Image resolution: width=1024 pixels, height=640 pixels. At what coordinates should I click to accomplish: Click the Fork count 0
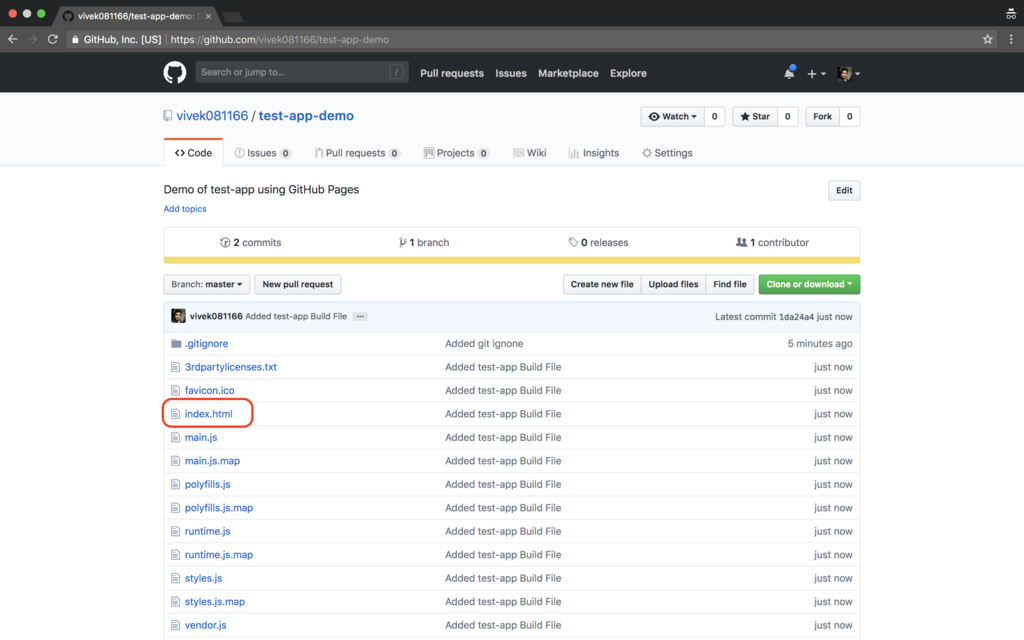coord(850,116)
